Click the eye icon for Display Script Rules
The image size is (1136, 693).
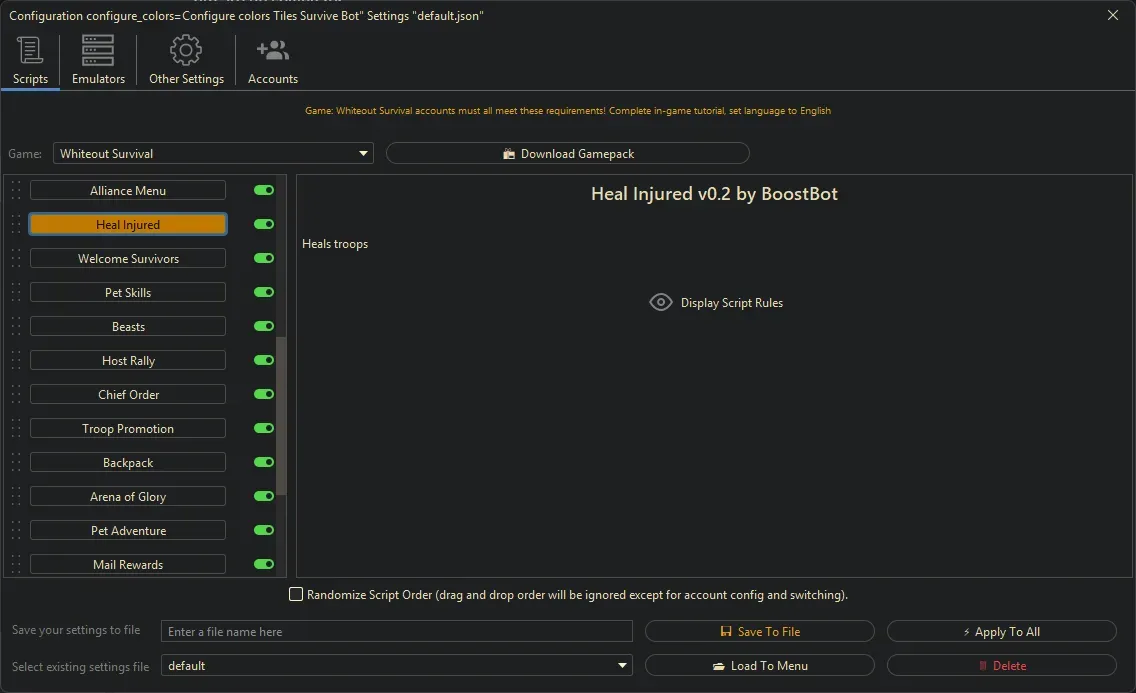[661, 303]
